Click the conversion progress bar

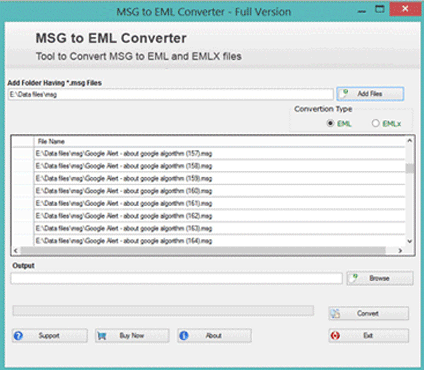point(163,311)
